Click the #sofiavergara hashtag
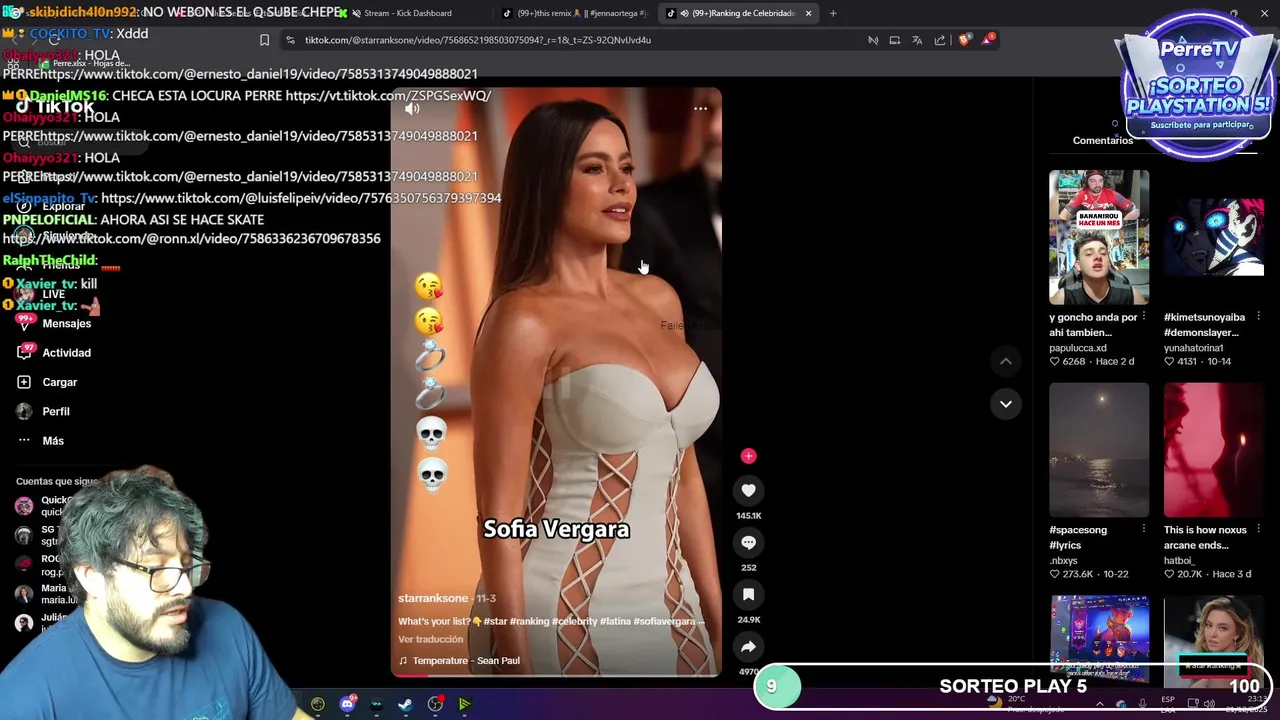Image resolution: width=1280 pixels, height=720 pixels. point(664,621)
